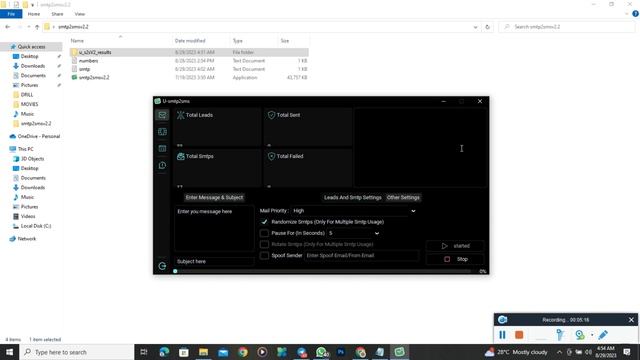Open the pause seconds dropdown showing 5
The height and width of the screenshot is (360, 640).
tap(354, 233)
